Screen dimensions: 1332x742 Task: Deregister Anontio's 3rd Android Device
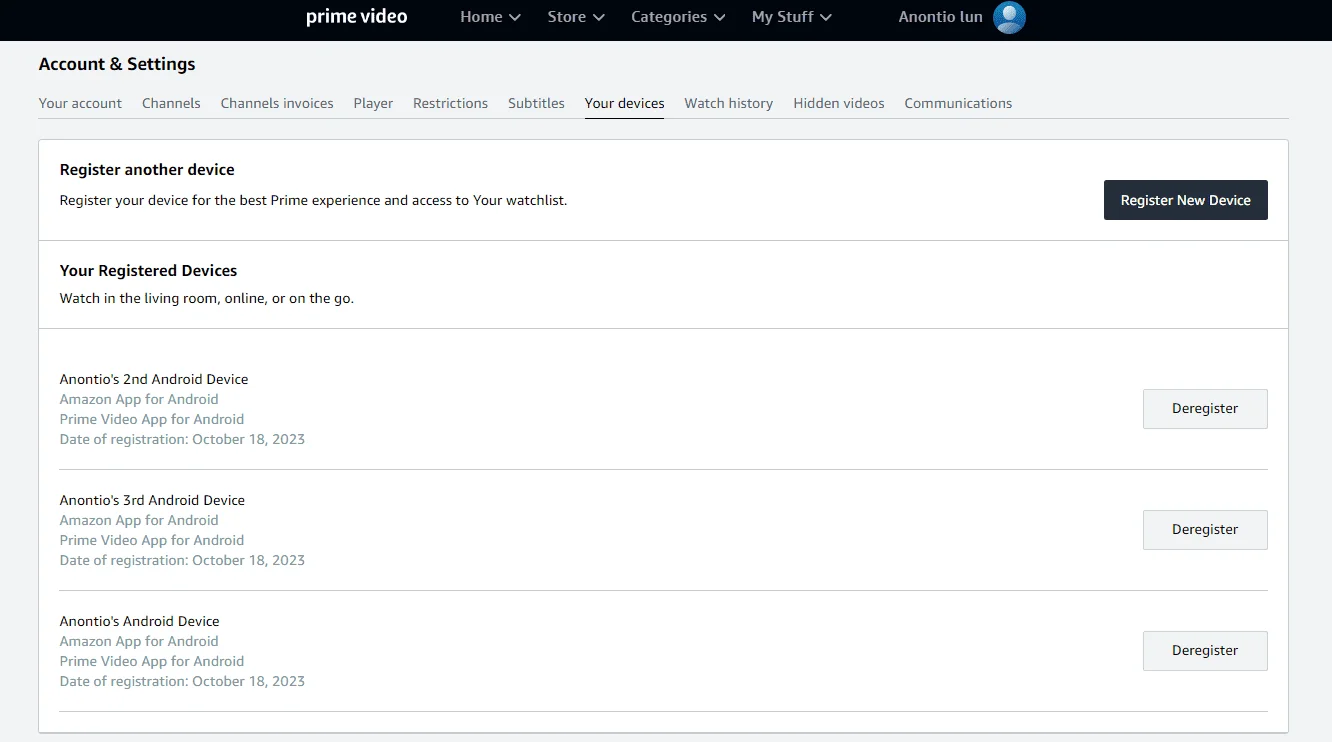[1205, 530]
